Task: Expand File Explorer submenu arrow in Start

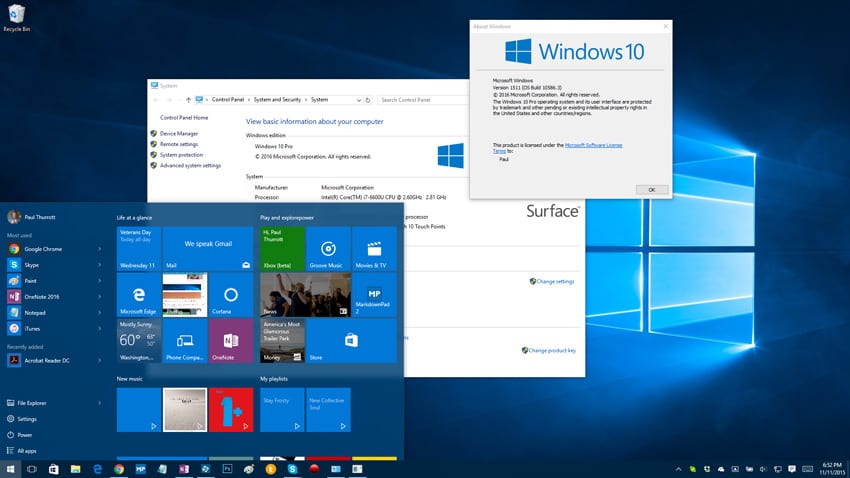Action: click(x=100, y=403)
